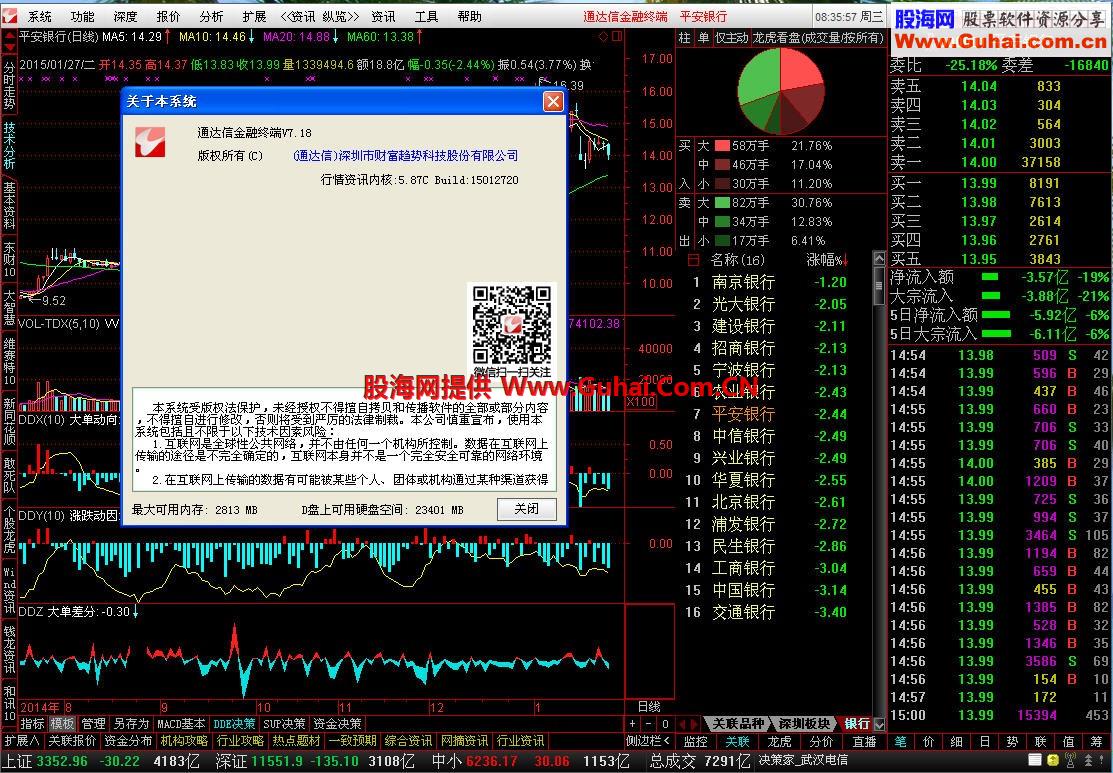
Task: Expand the 扩展∧ panel at the bottom left
Action: point(22,742)
